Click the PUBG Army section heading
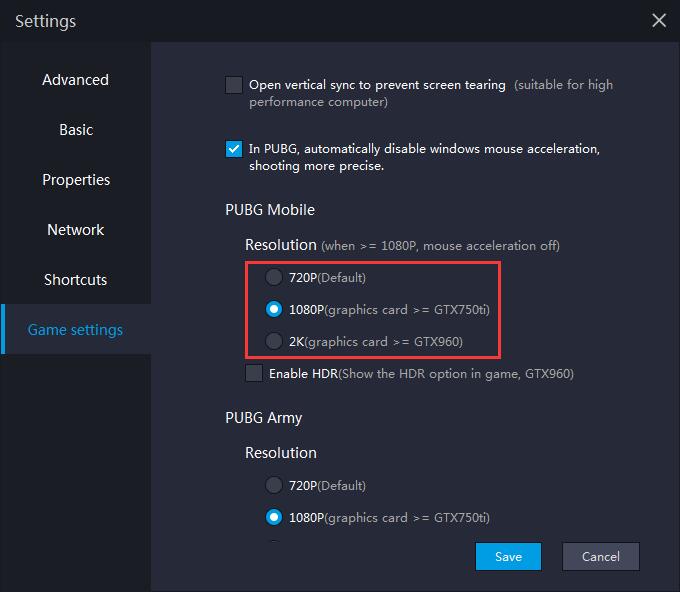Screen dimensions: 680x592 tap(264, 418)
